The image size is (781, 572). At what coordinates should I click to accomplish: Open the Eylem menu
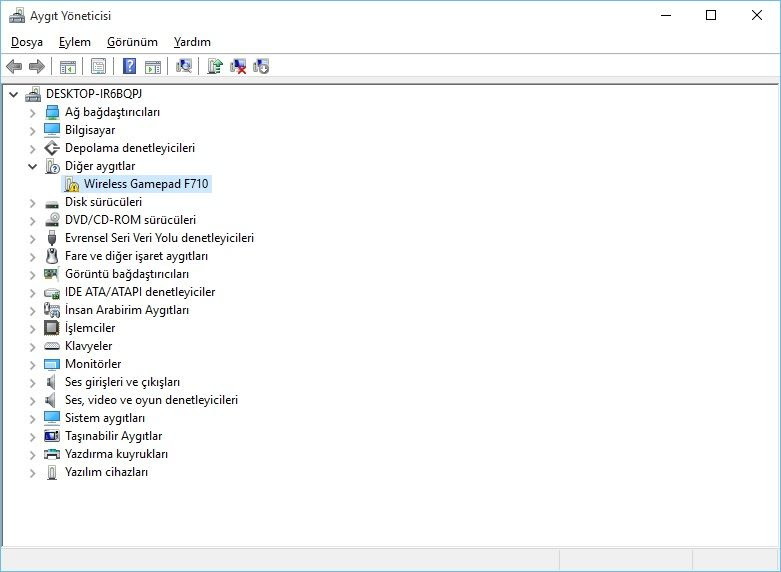point(75,42)
